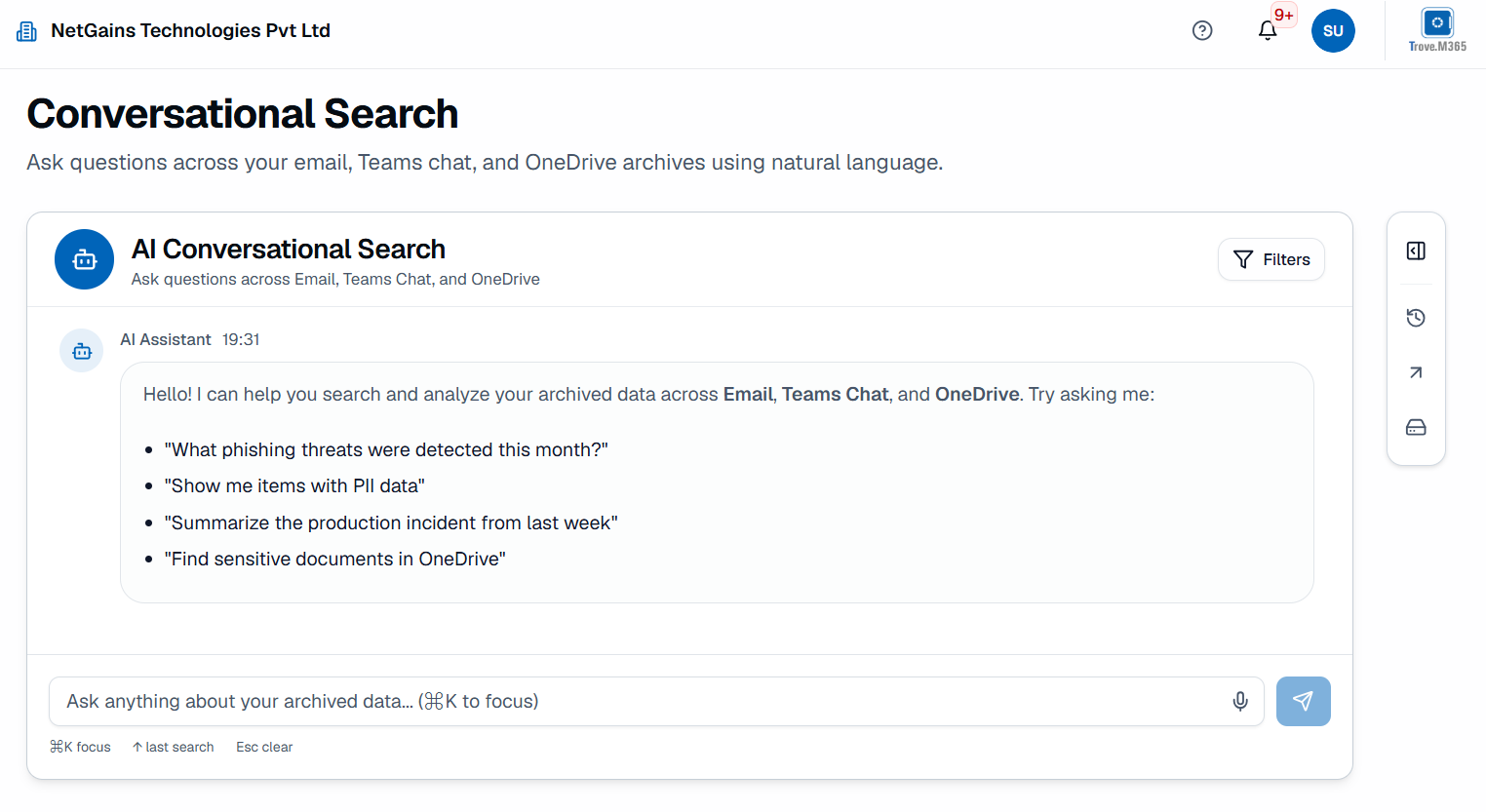Click the diagonal arrow icon in the side rail
The height and width of the screenshot is (812, 1486).
(1416, 372)
